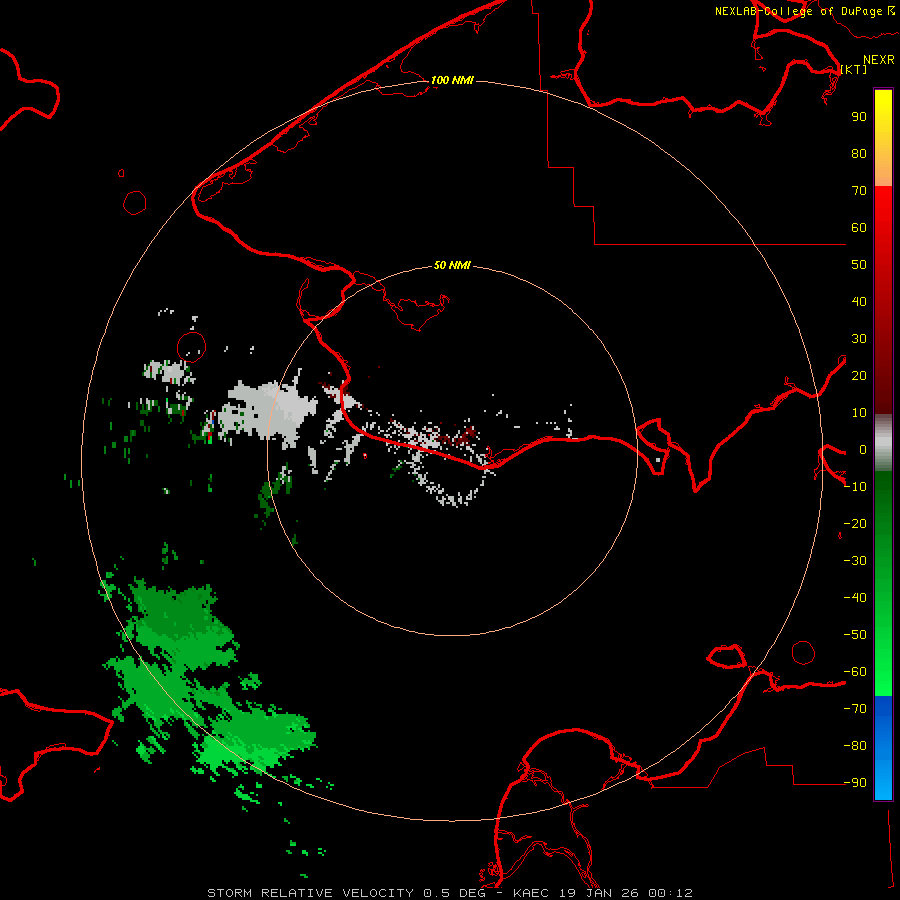Screen dimensions: 900x900
Task: Click the 100 NMI range ring label
Action: point(452,80)
